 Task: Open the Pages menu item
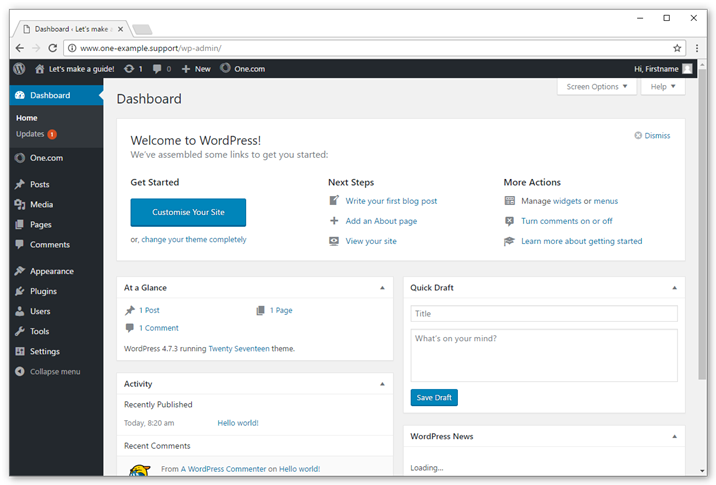(x=56, y=224)
